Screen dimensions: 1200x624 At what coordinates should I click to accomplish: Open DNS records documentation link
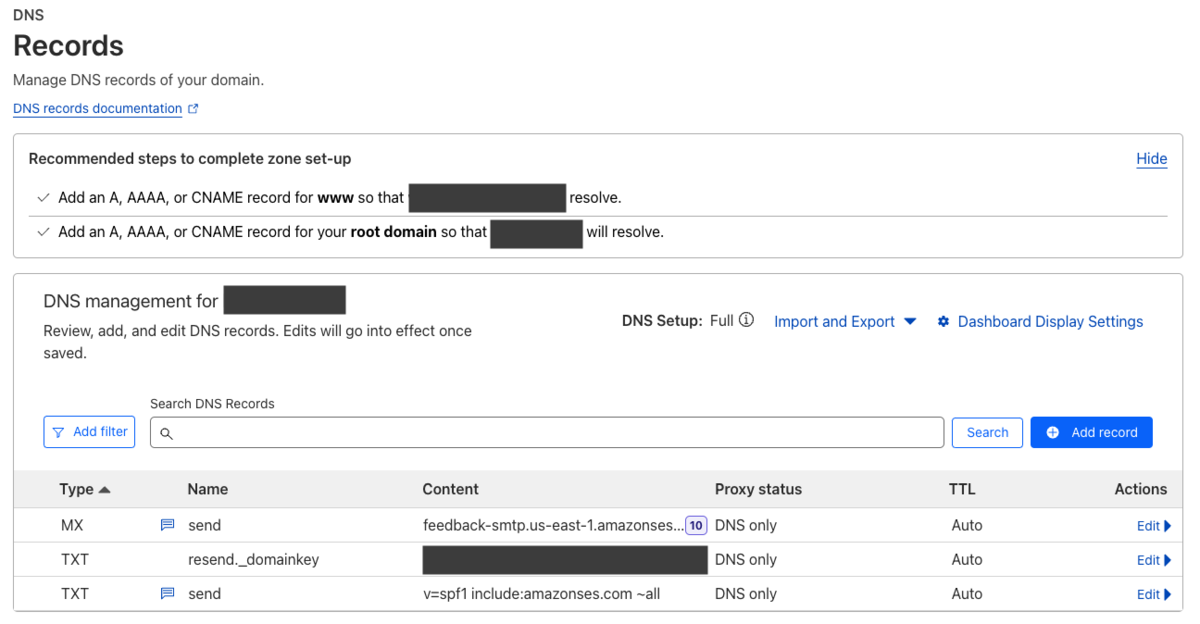click(97, 109)
